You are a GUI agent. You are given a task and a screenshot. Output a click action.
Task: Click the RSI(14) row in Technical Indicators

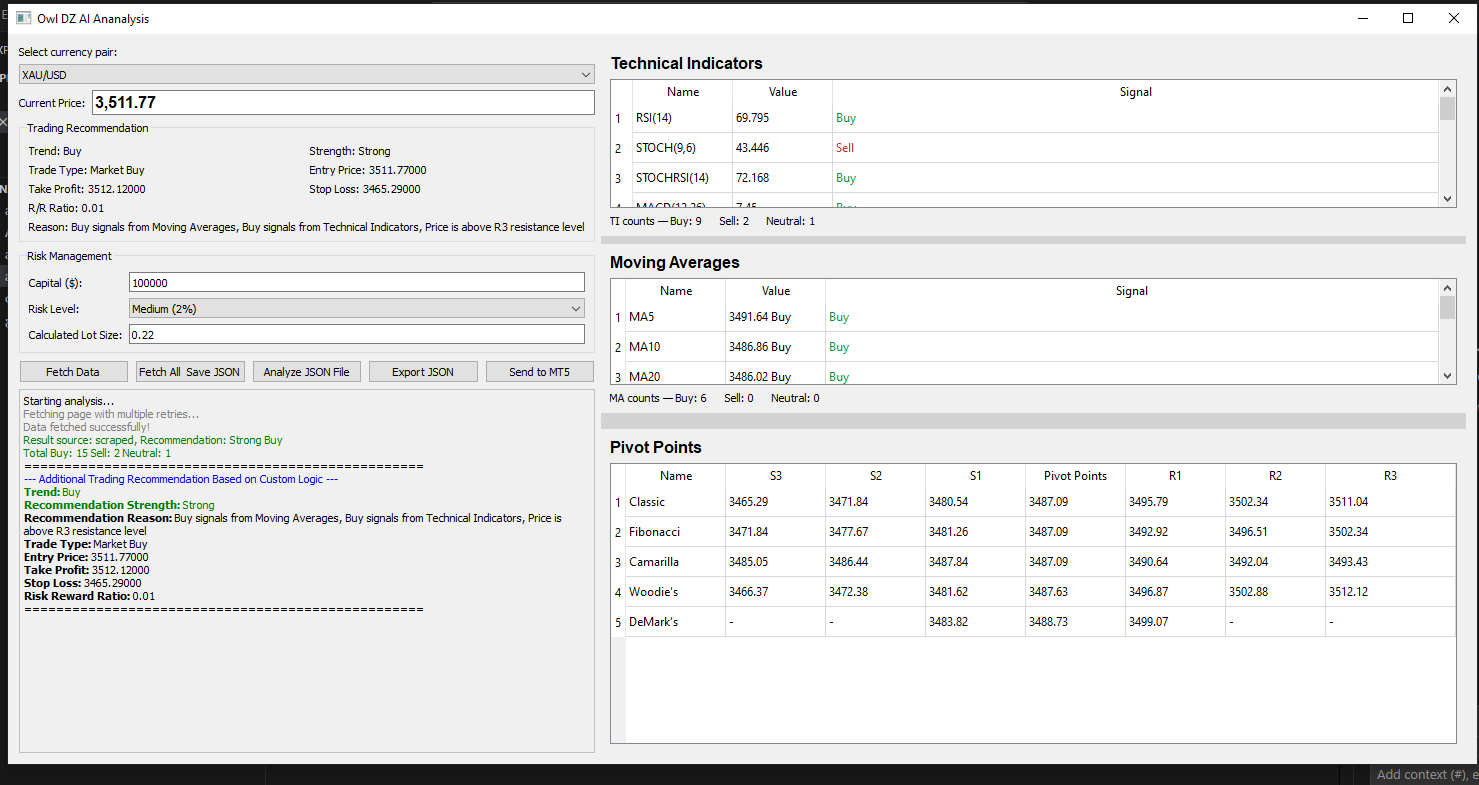(x=682, y=118)
